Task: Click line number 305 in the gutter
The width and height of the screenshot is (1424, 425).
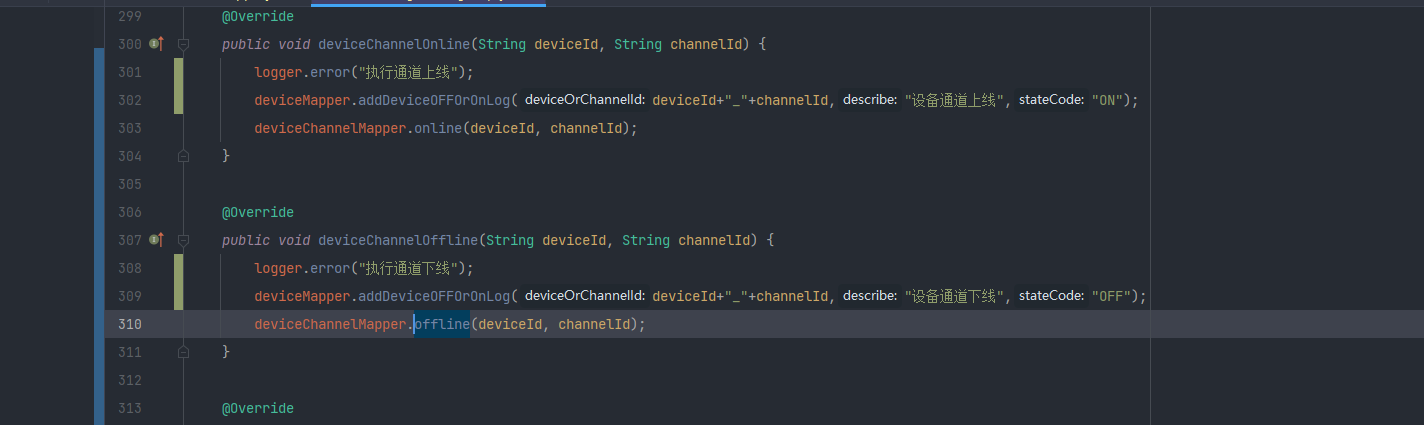Action: (130, 184)
